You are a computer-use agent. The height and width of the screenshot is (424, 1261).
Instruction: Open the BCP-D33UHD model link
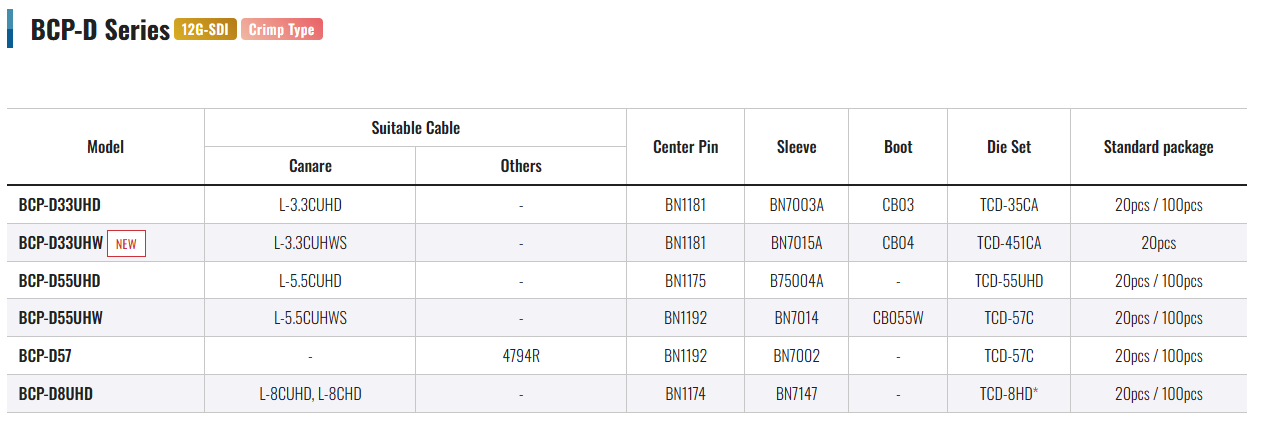59,205
